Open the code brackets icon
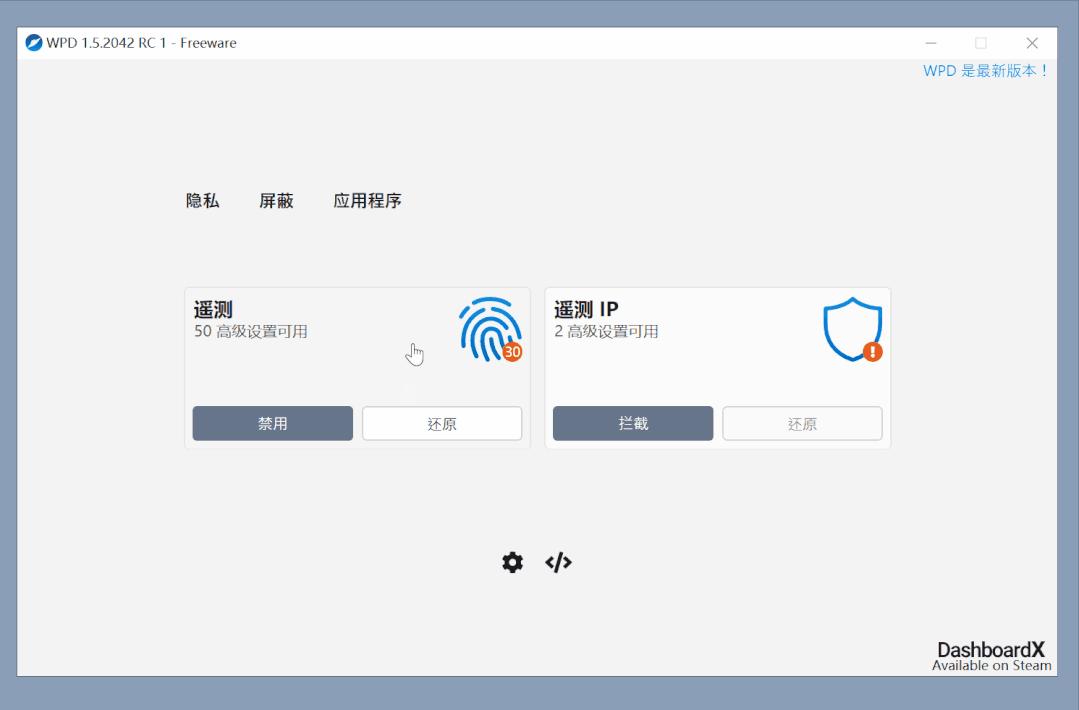1079x710 pixels. pyautogui.click(x=558, y=562)
